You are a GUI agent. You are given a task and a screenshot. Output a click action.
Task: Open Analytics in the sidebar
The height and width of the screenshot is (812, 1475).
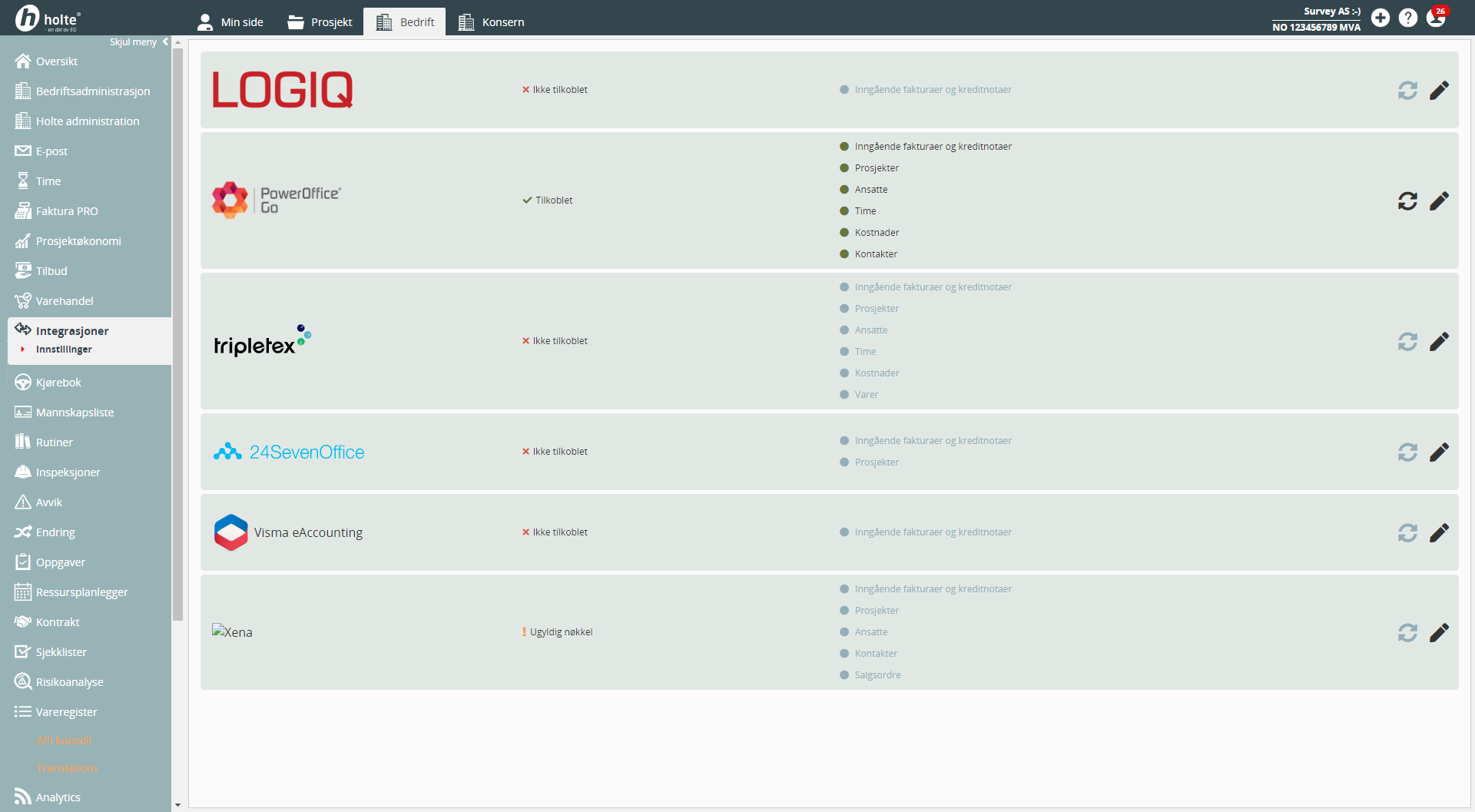point(58,797)
